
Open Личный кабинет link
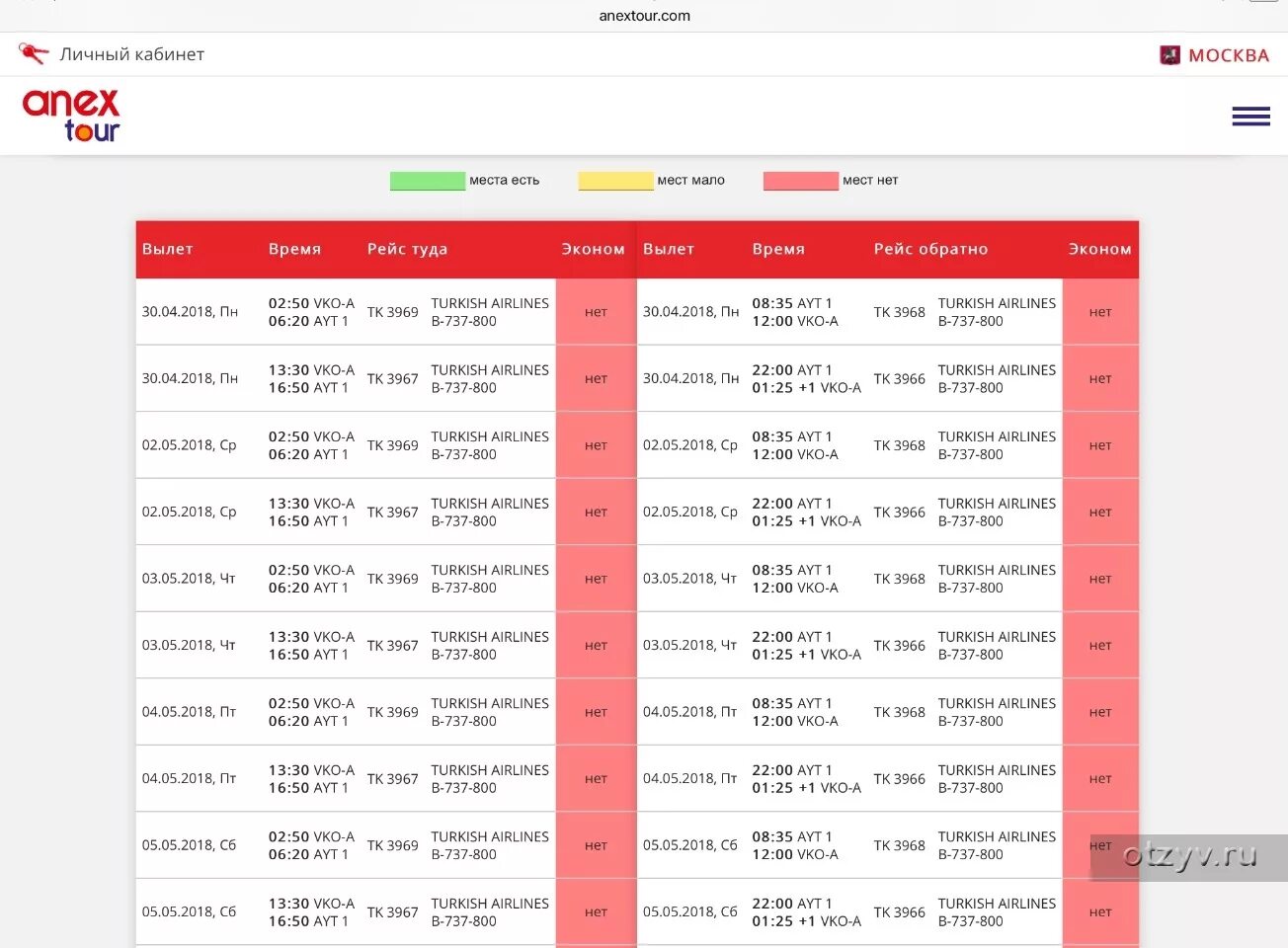[x=131, y=54]
